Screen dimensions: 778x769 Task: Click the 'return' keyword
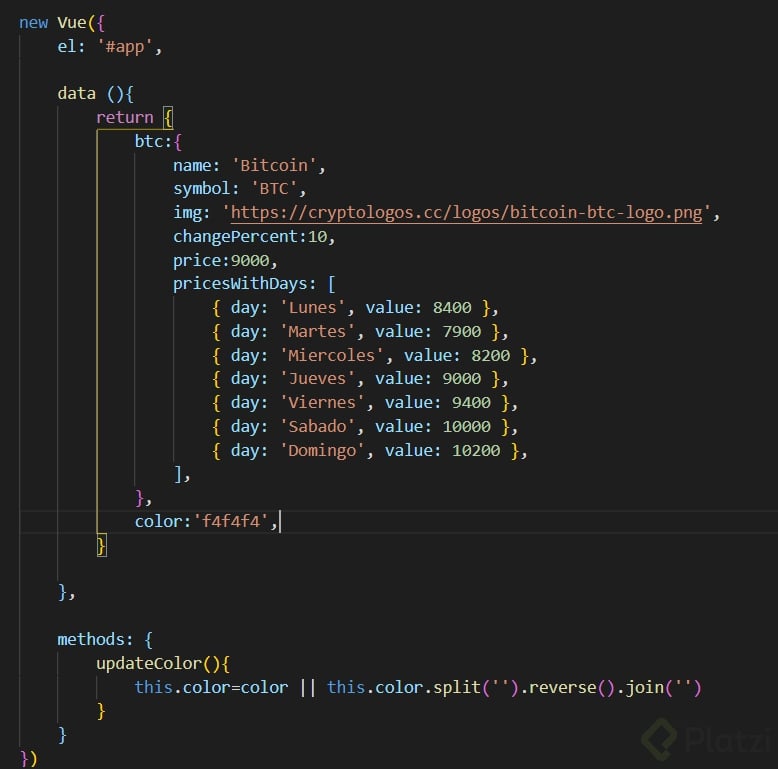(125, 118)
